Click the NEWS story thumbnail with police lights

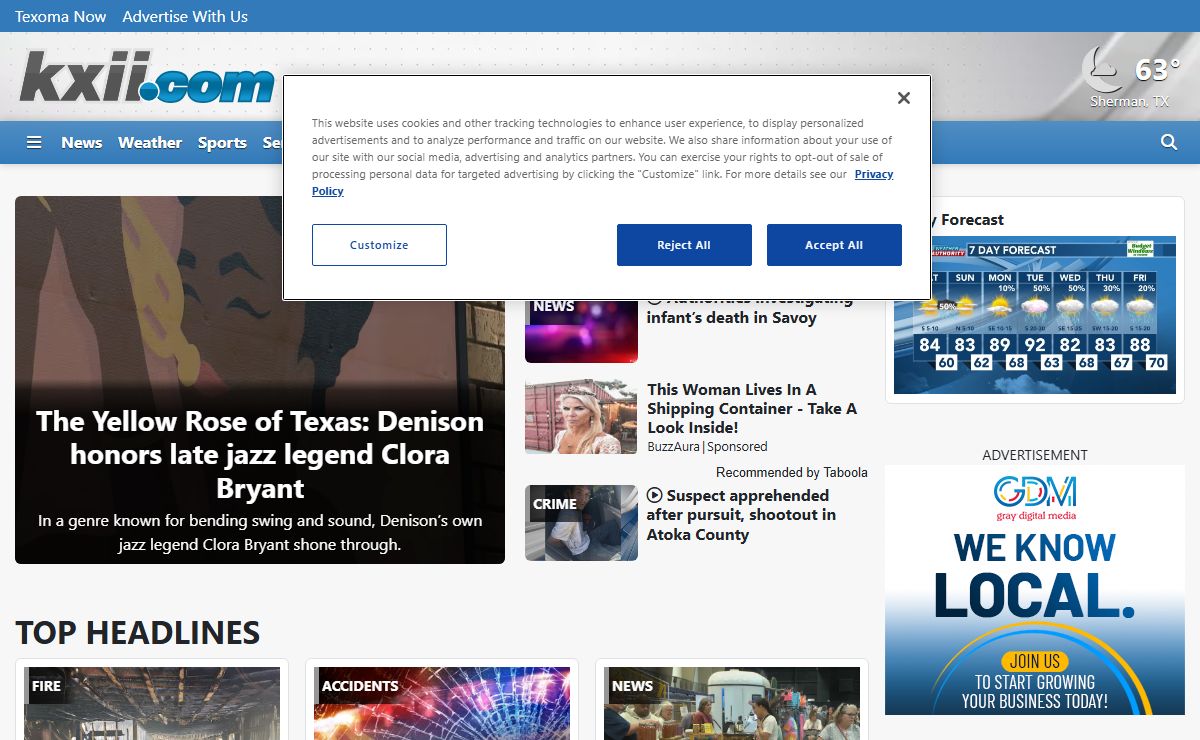tap(581, 330)
